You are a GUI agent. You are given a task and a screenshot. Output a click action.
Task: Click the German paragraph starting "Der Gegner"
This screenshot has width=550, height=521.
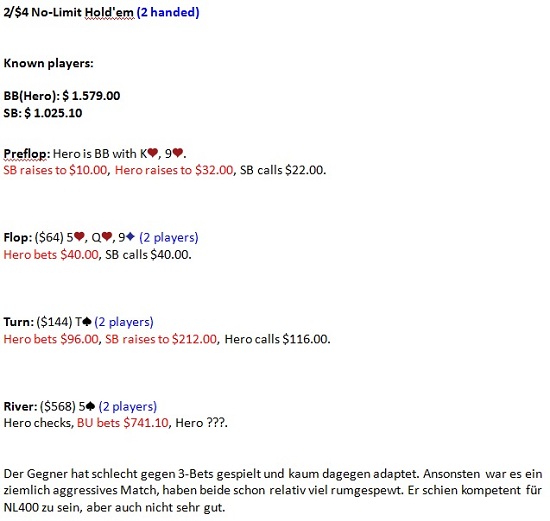pos(273,490)
